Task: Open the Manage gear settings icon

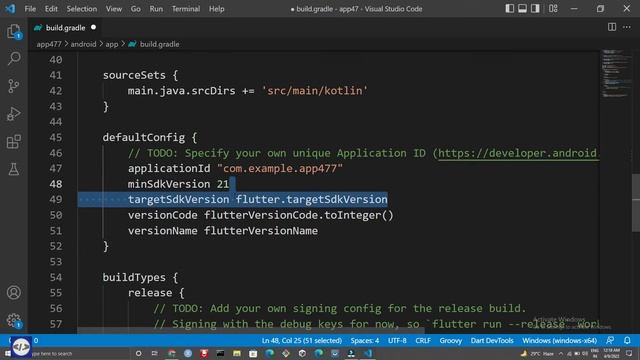Action: tap(13, 320)
